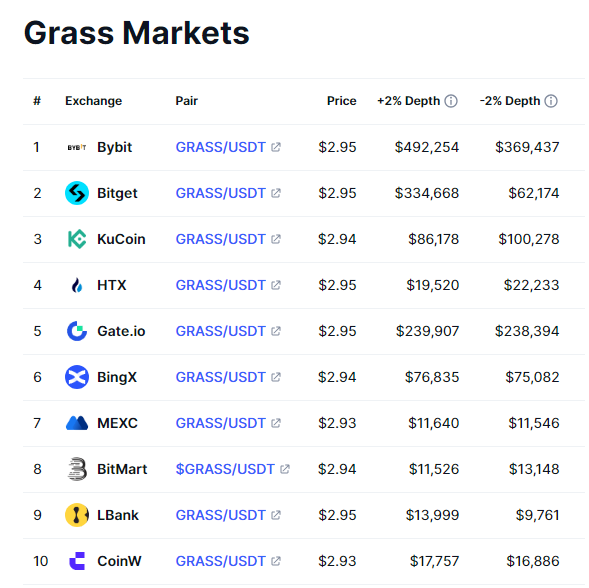
Task: Open LBank GRASS/USDT pair link
Action: 220,515
